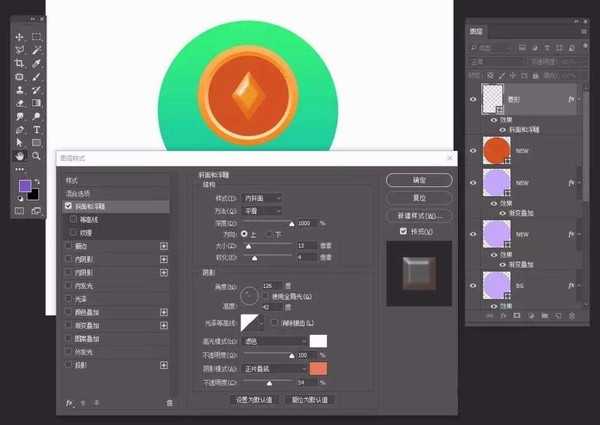Click the orange shadow color swatch
600x425 pixels.
pos(319,369)
